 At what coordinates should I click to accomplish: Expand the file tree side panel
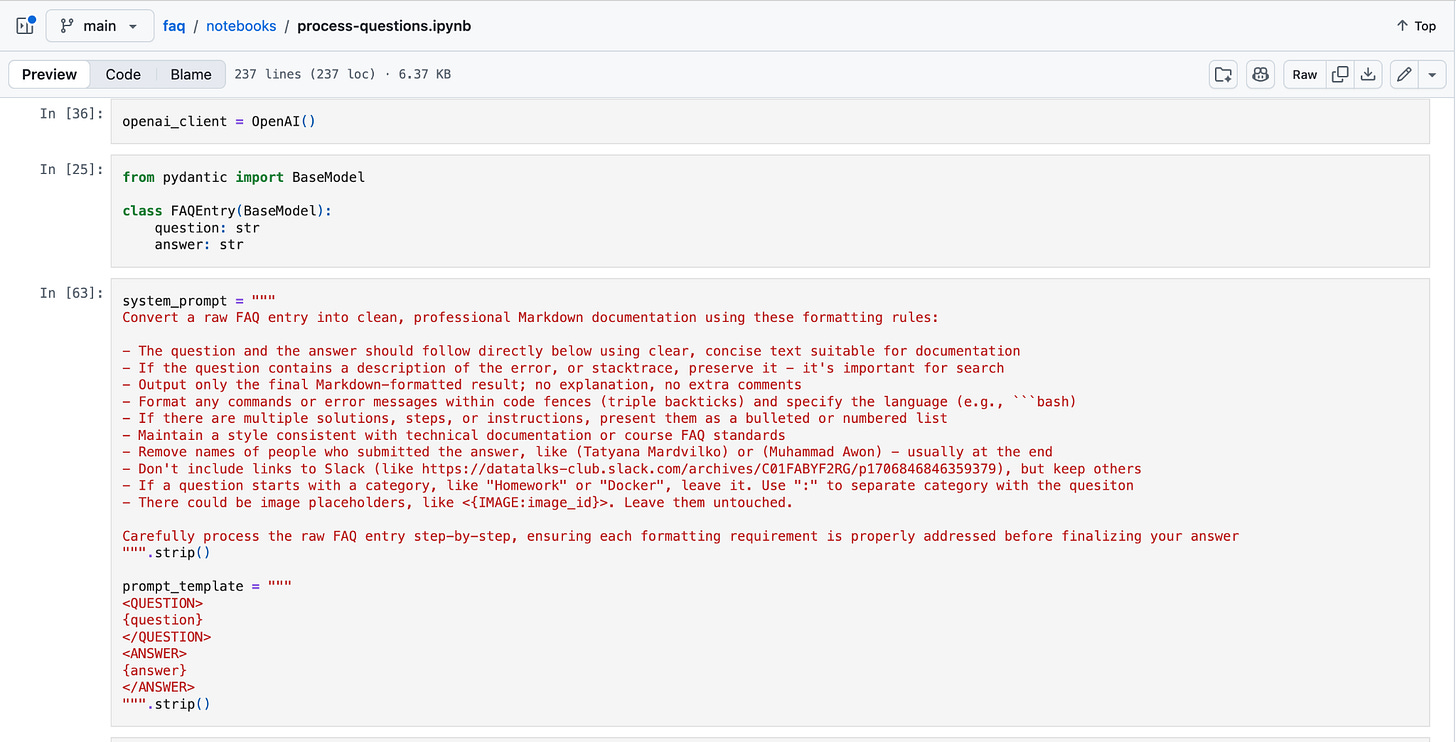coord(26,26)
